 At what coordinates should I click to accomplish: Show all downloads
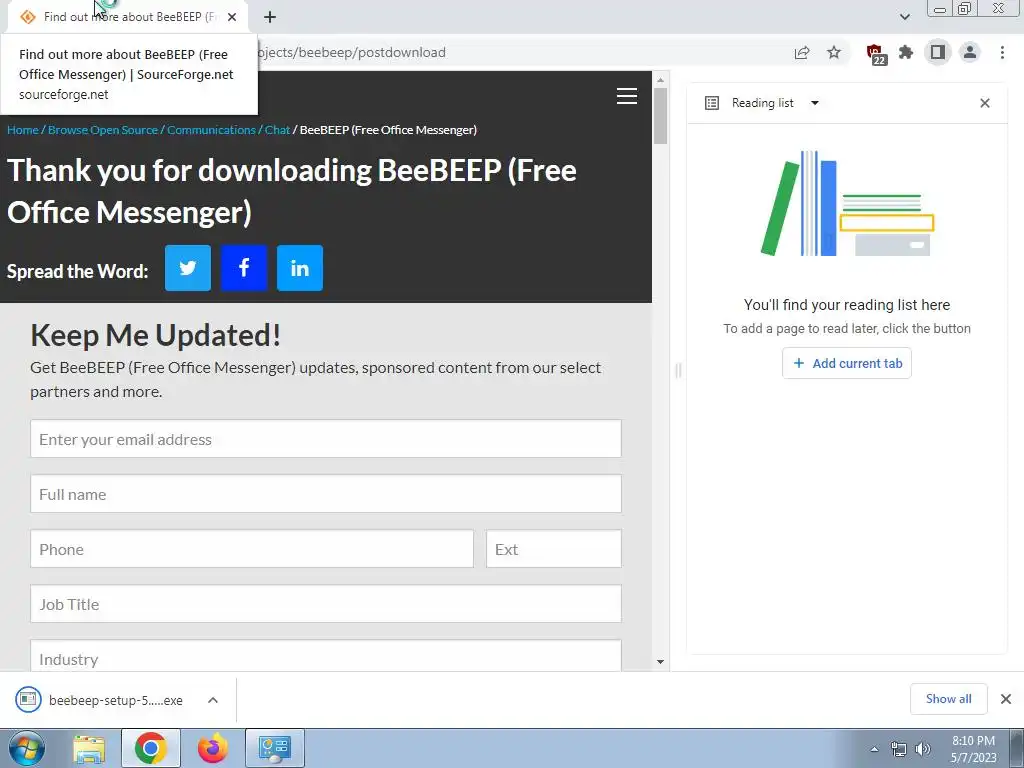[x=948, y=699]
